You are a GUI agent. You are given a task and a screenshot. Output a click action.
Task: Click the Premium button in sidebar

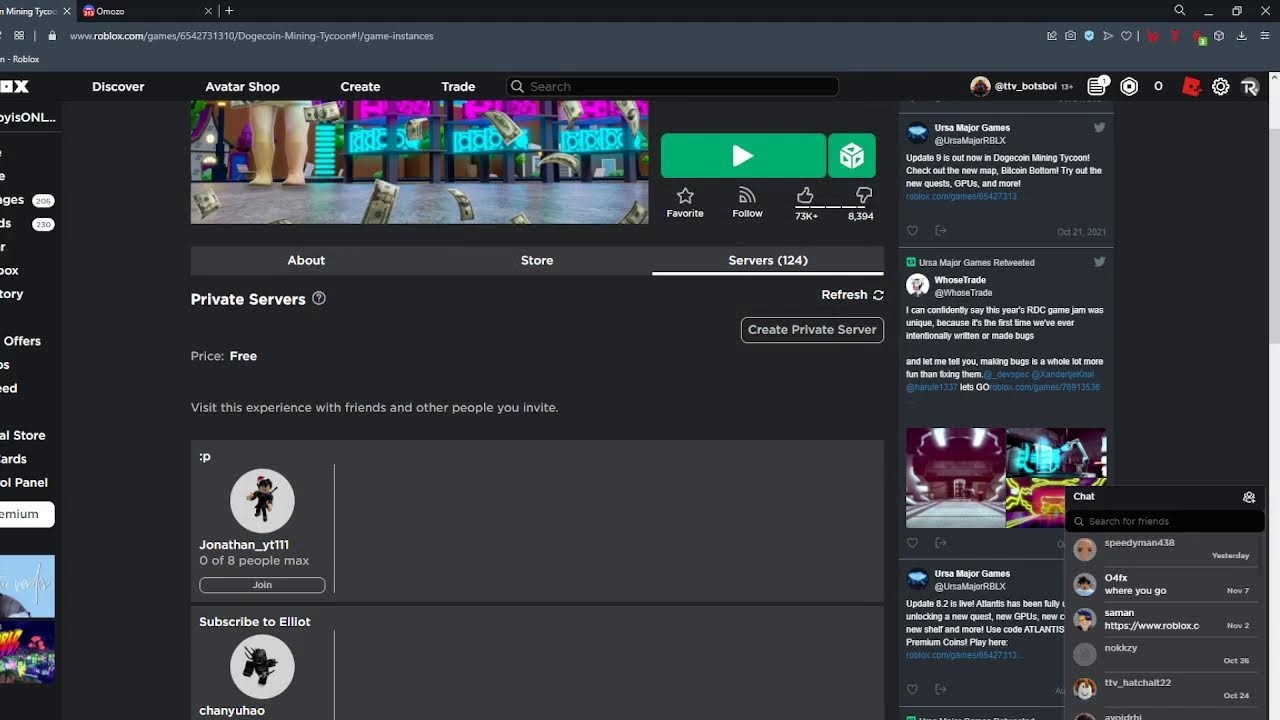point(27,514)
